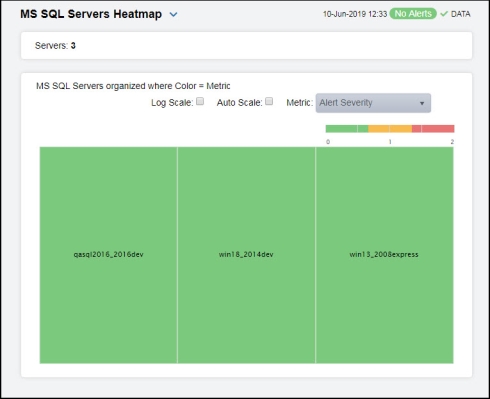Click the MS SQL Servers Heatmap title
490x399 pixels.
(91, 14)
